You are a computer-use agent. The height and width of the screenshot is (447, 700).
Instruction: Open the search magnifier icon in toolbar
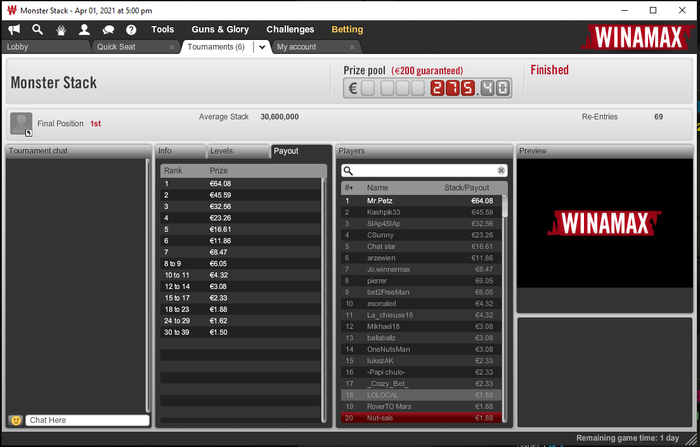(38, 29)
